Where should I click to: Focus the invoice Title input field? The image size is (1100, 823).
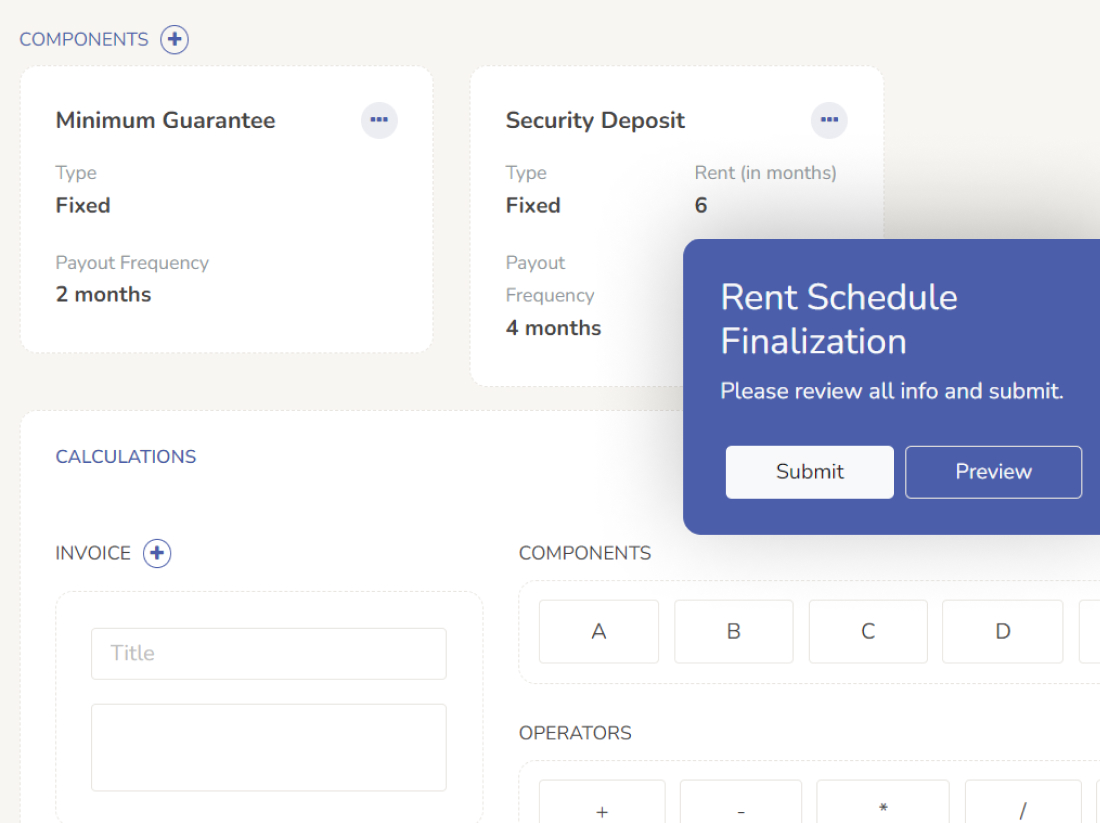tap(268, 654)
